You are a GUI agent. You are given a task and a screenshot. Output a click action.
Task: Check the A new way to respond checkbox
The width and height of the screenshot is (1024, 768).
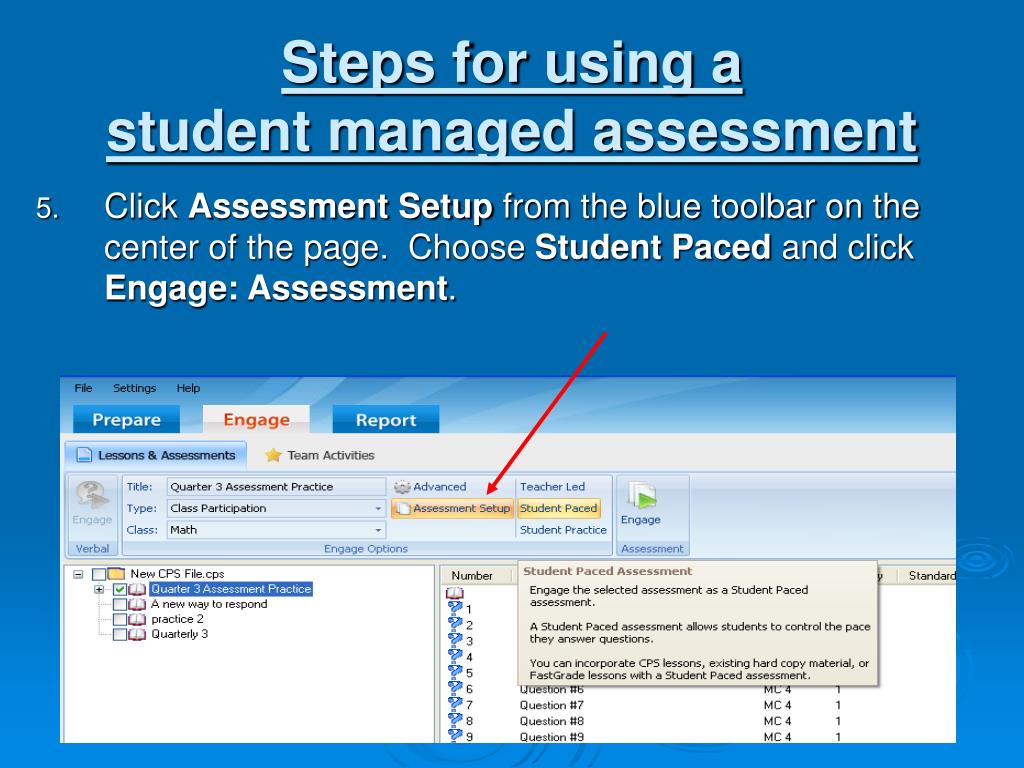click(x=120, y=604)
